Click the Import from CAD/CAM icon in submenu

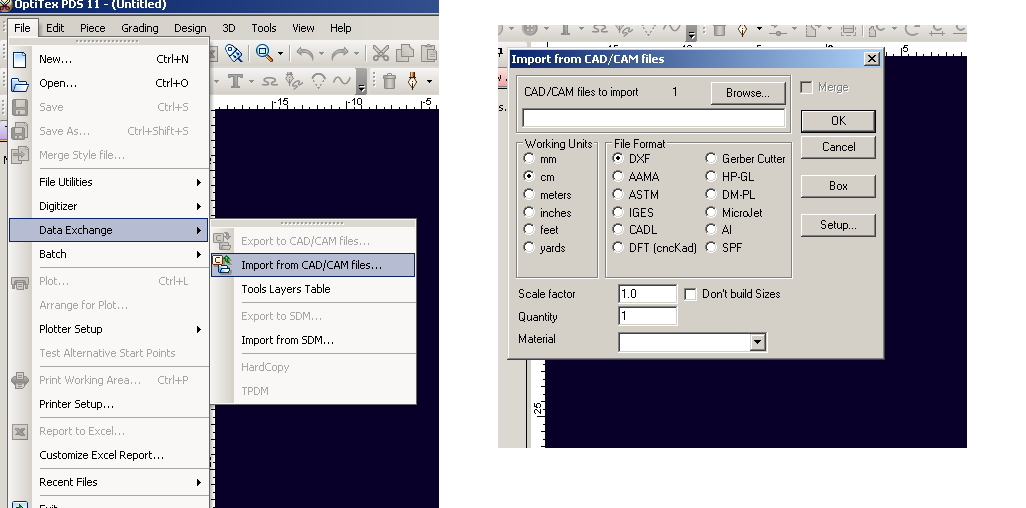pyautogui.click(x=222, y=265)
